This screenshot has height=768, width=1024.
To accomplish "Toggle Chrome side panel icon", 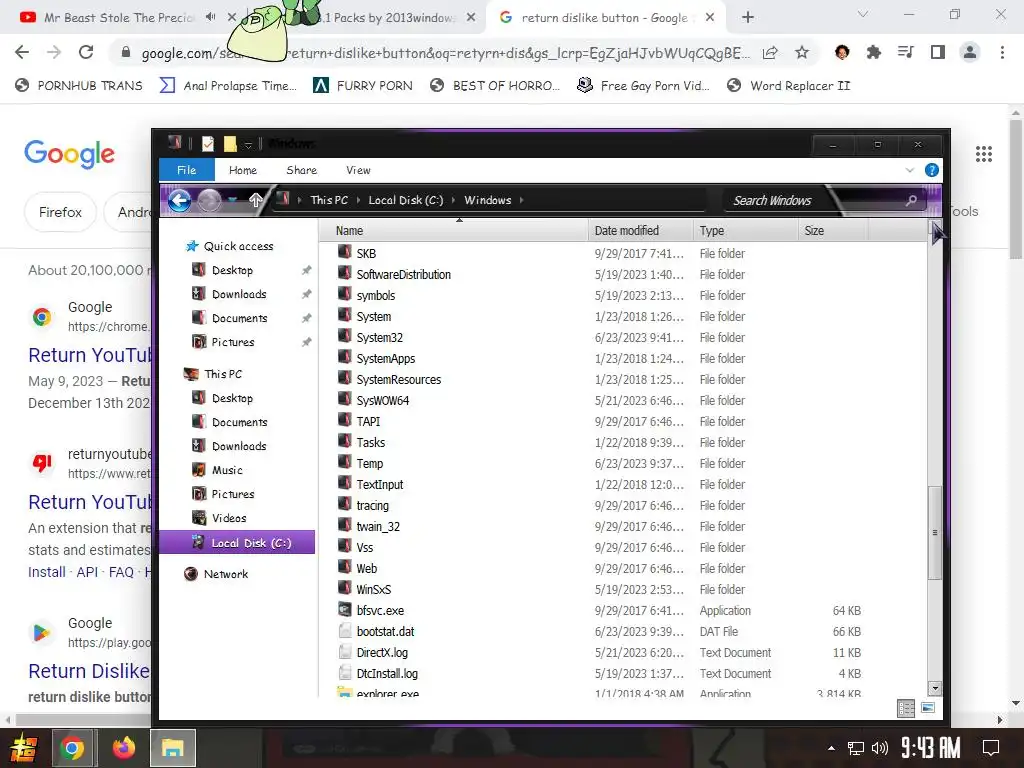I will tap(938, 52).
